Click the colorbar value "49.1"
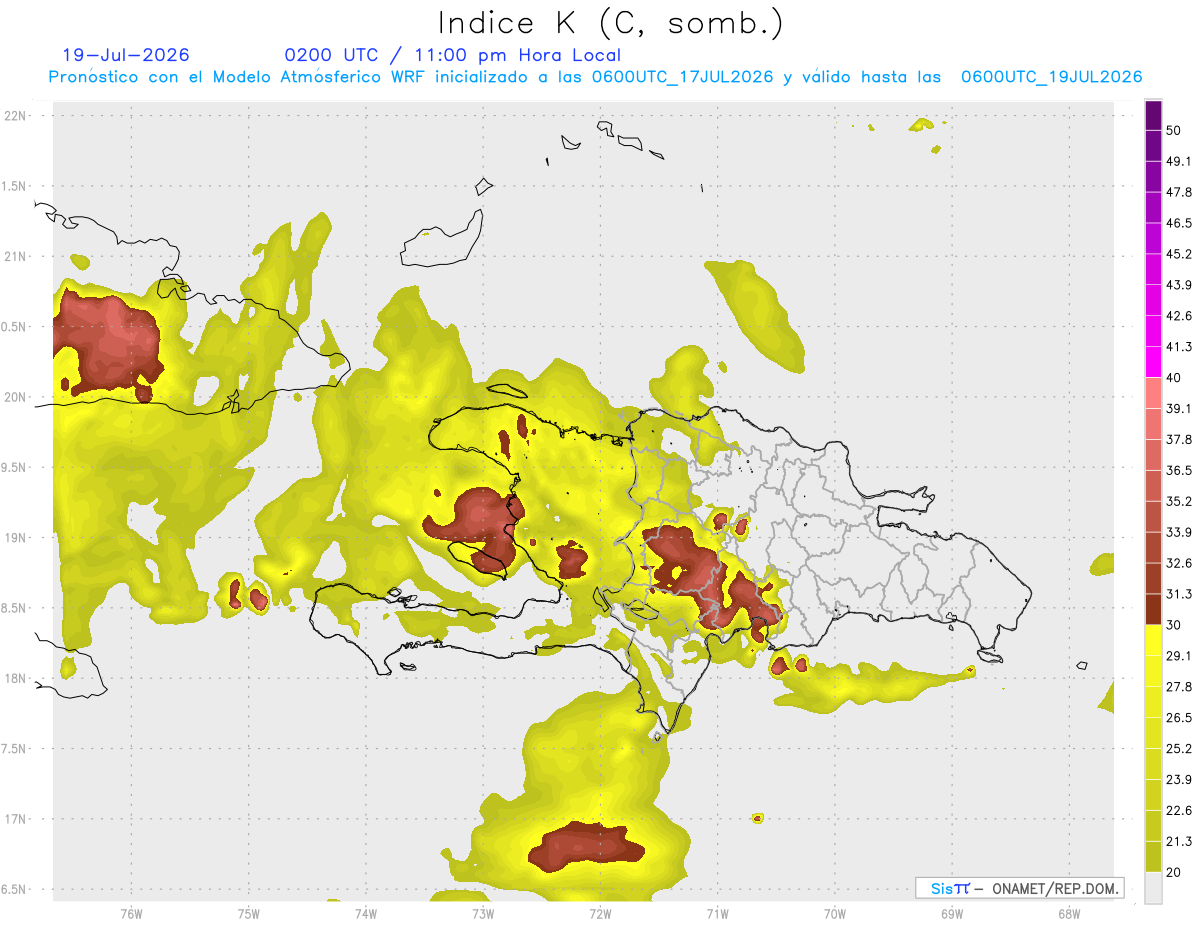Screen dimensions: 1200x927 [x=1179, y=161]
